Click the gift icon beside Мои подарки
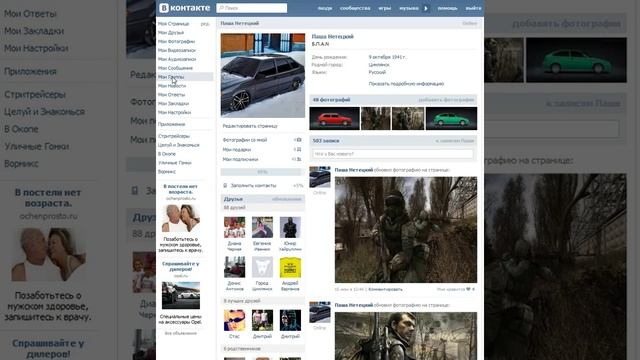The height and width of the screenshot is (360, 640). tap(298, 150)
